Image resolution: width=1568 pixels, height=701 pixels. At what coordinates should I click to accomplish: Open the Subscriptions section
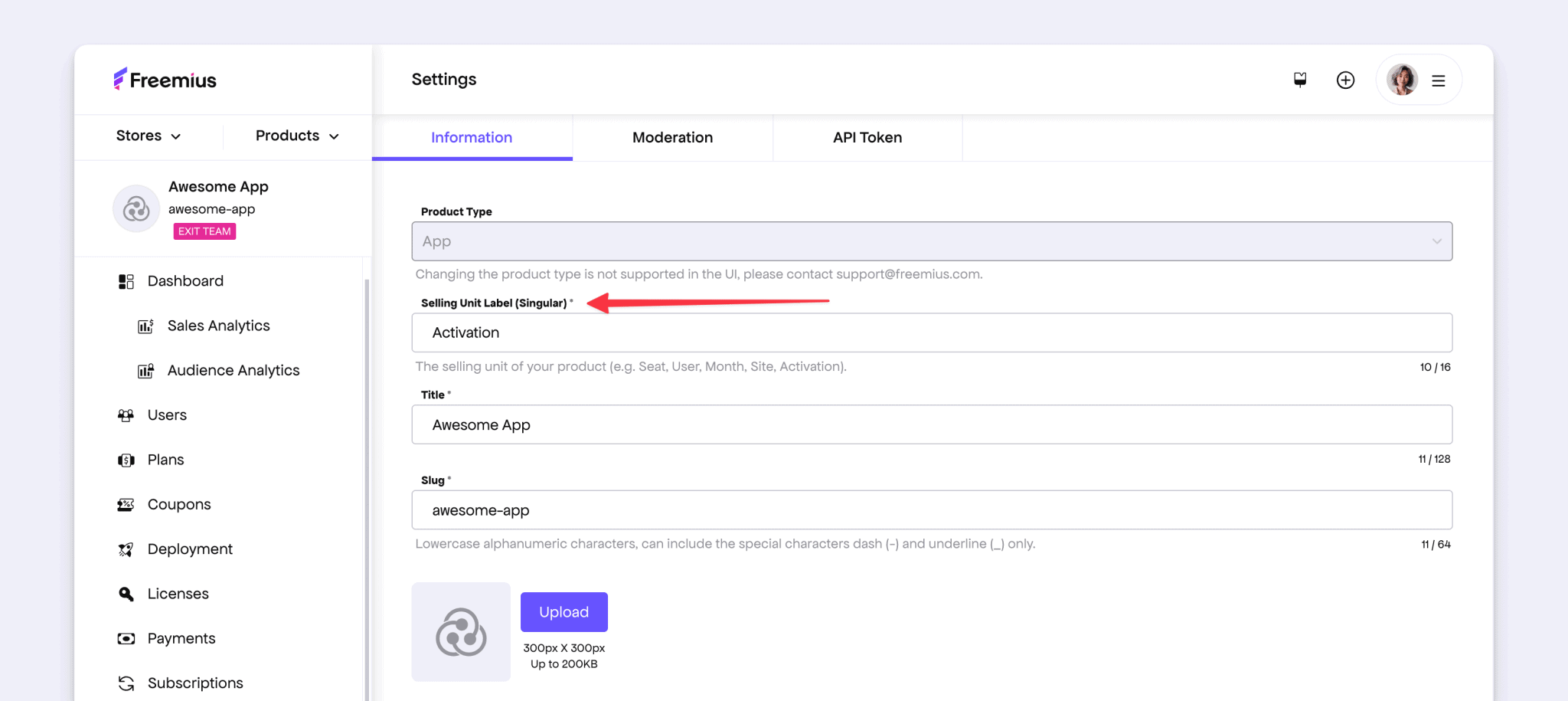click(195, 683)
